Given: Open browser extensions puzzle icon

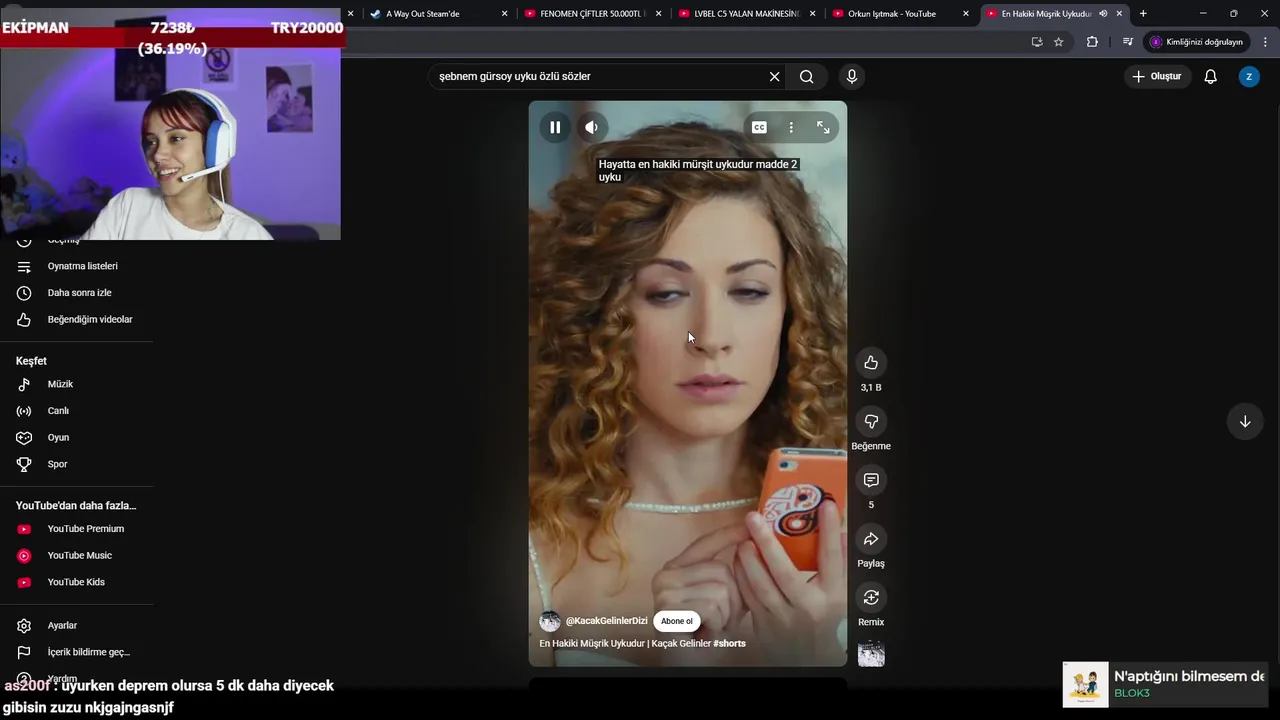Looking at the screenshot, I should pos(1092,42).
